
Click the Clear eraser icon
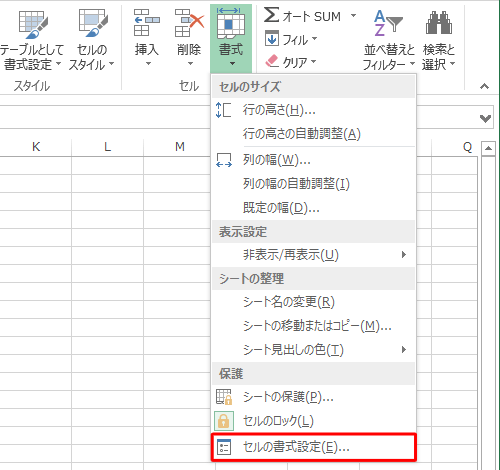pyautogui.click(x=272, y=61)
